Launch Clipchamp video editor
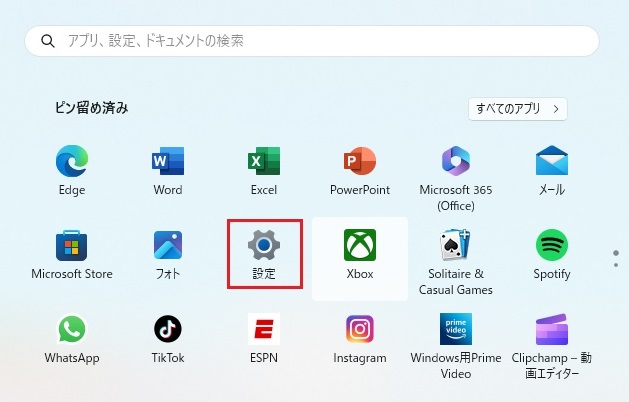 coord(552,347)
